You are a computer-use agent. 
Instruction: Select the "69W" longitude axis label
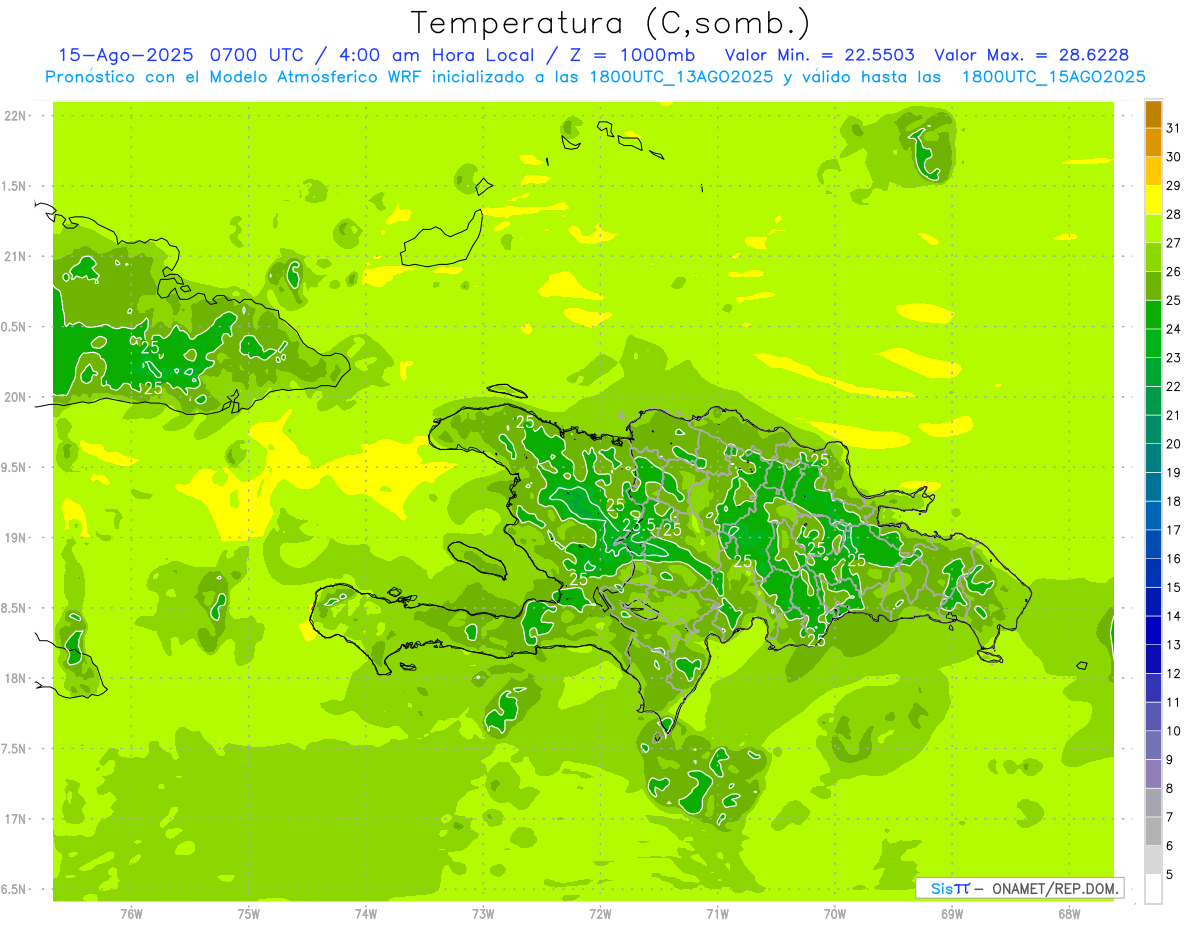coord(952,914)
